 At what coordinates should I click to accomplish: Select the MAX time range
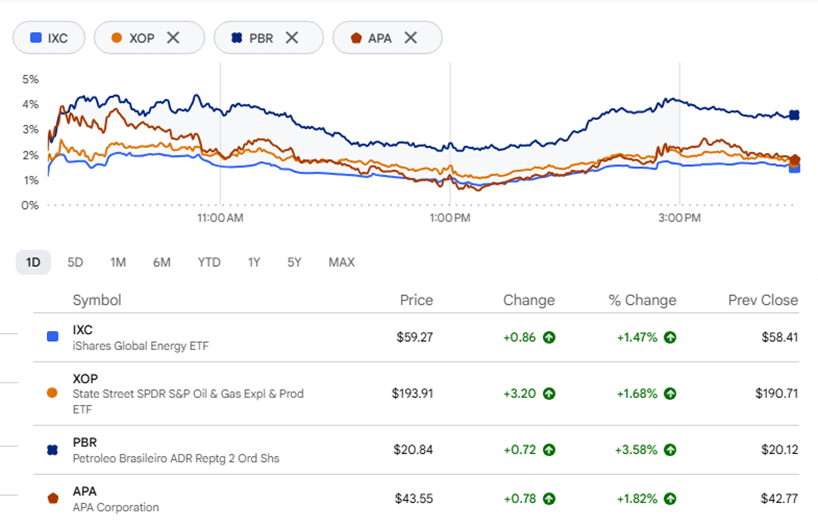[342, 262]
